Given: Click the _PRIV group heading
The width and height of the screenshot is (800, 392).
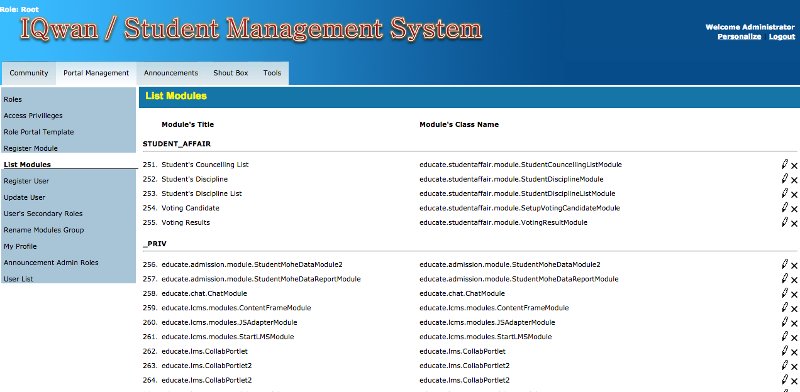Looking at the screenshot, I should pos(155,244).
